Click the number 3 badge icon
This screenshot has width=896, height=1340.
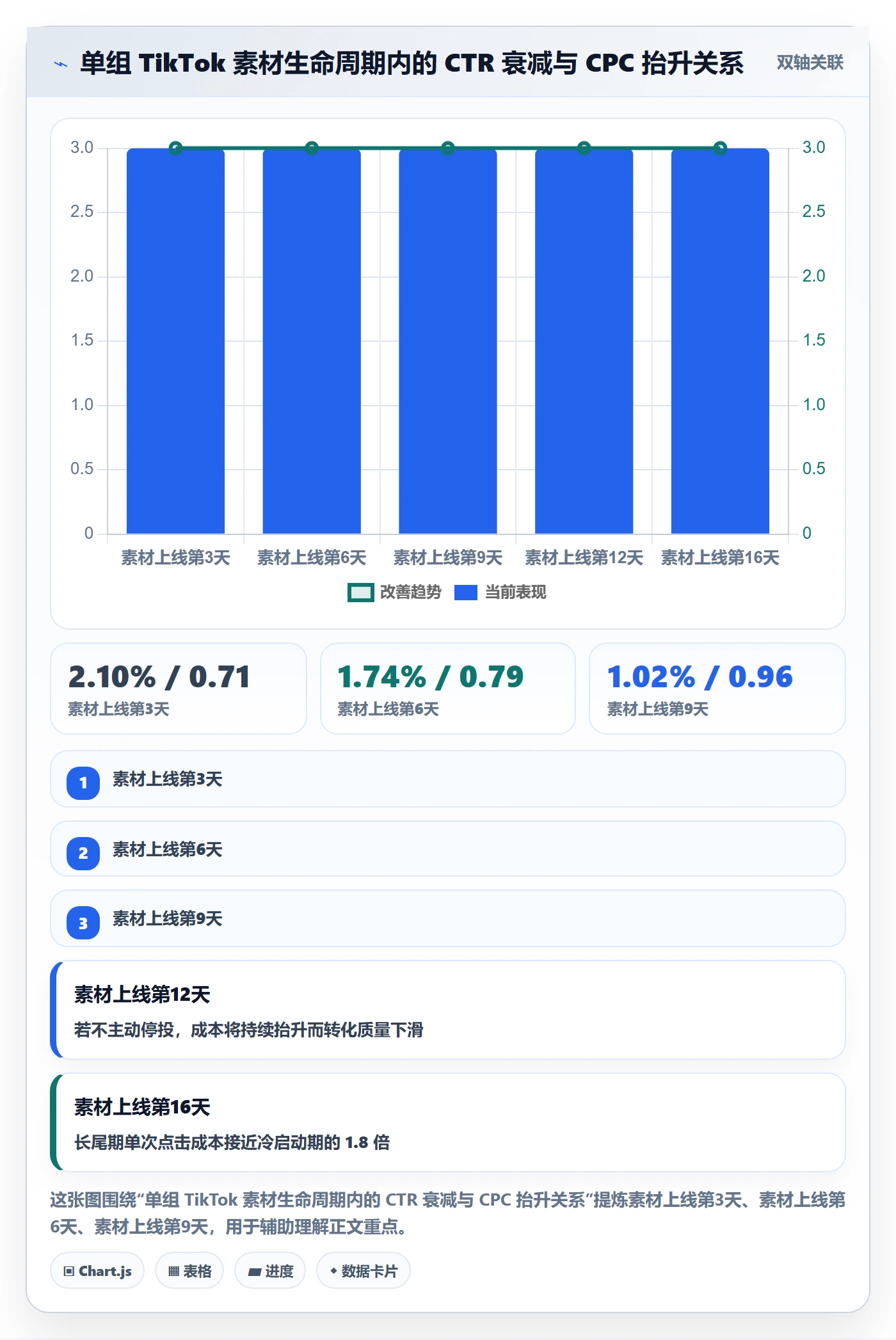pos(83,923)
